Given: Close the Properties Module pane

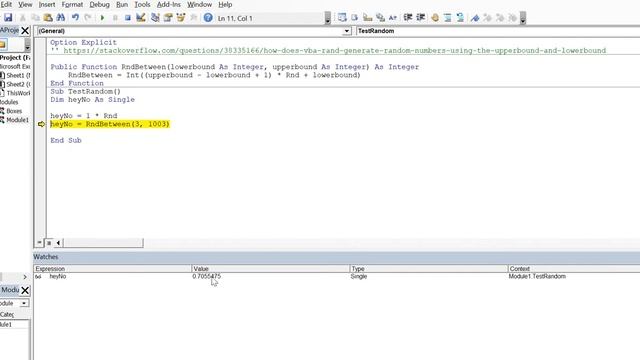Looking at the screenshot, I should [x=25, y=290].
